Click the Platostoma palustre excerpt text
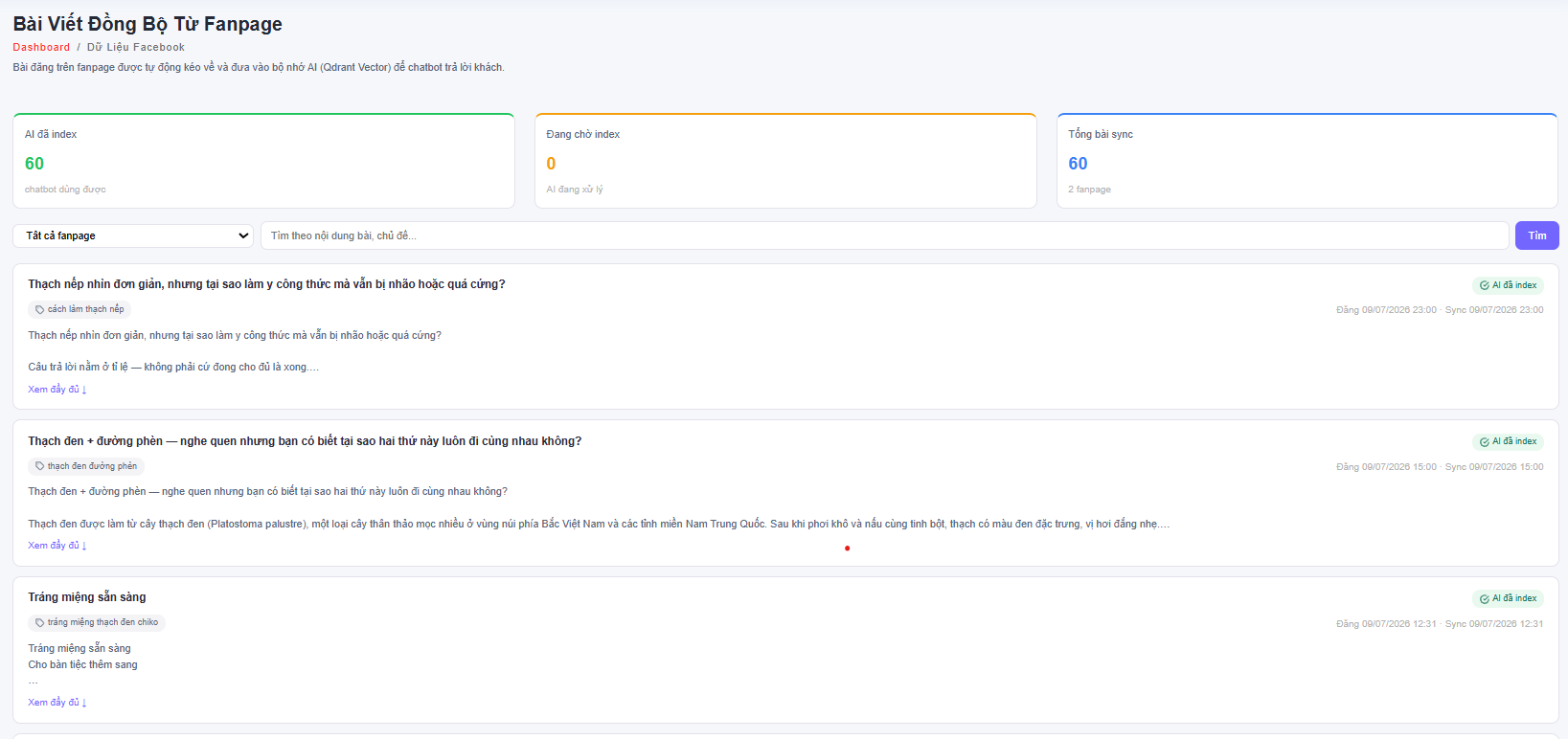1568x739 pixels. (x=599, y=524)
